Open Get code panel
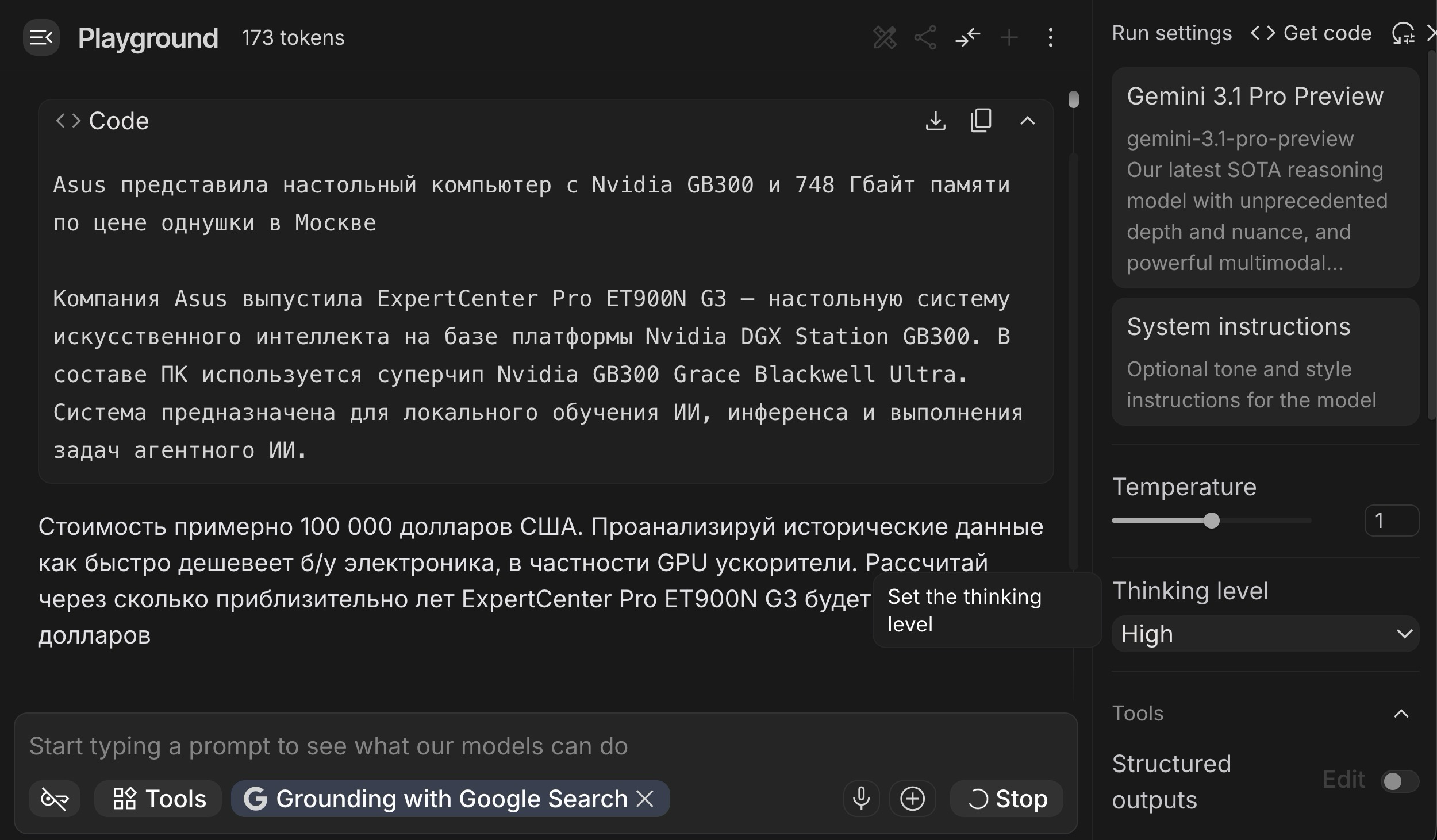The image size is (1437, 840). 1311,33
